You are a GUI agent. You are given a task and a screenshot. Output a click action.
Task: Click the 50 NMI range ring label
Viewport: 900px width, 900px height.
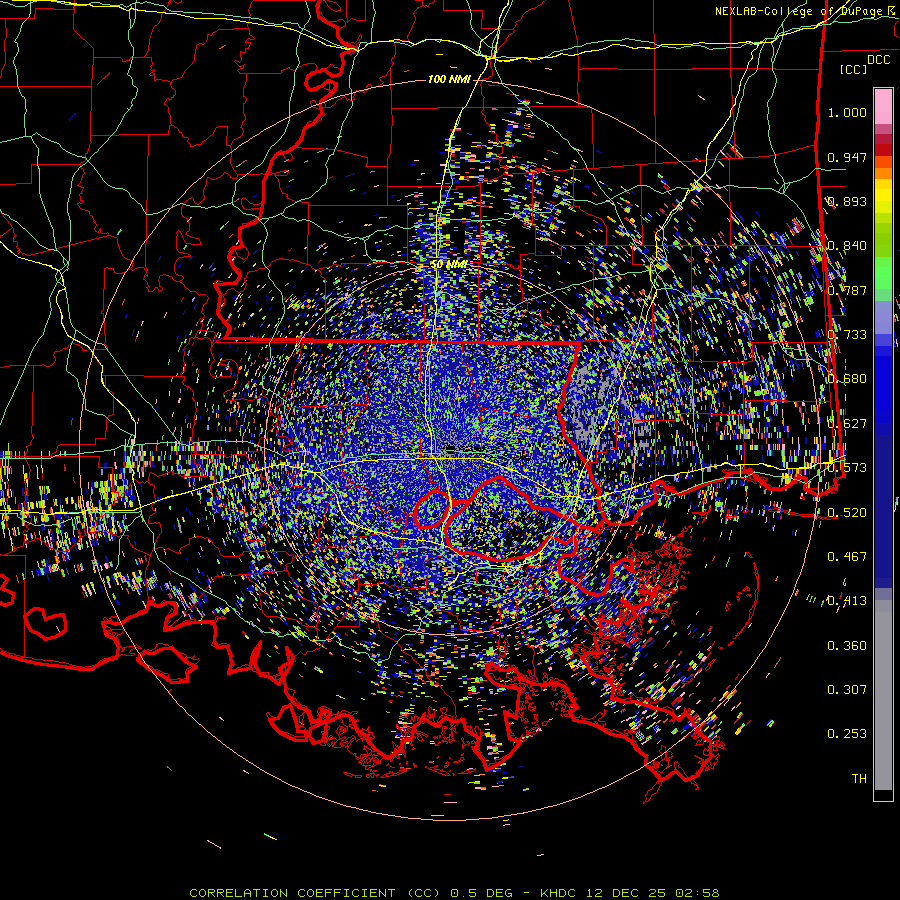coord(448,265)
